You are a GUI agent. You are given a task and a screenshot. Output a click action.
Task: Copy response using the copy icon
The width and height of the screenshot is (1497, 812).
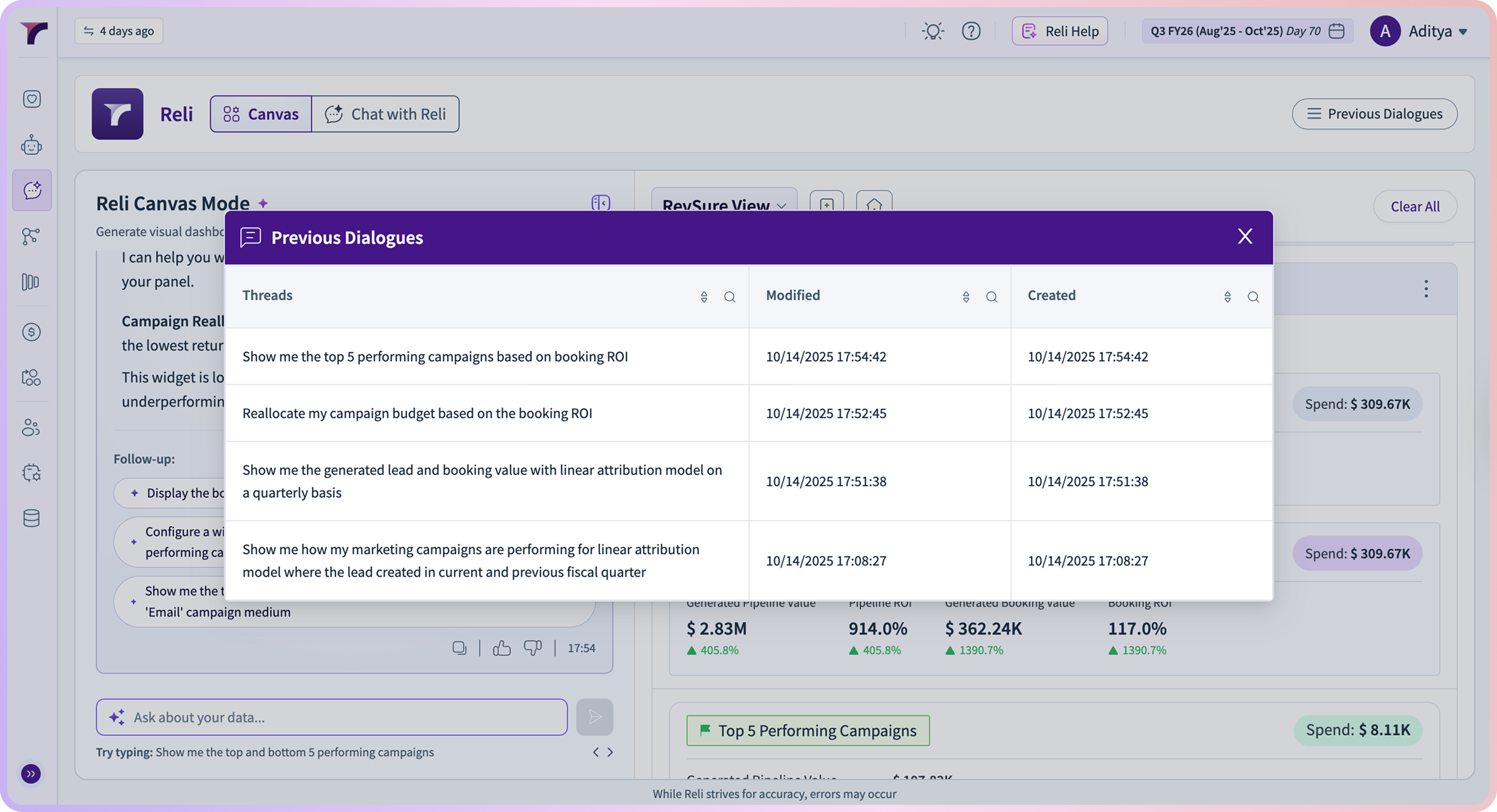[x=459, y=648]
